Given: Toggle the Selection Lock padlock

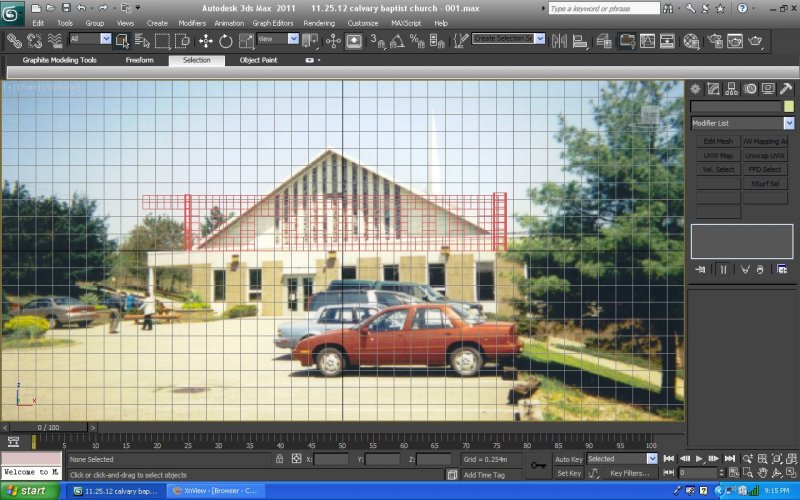Looking at the screenshot, I should tap(279, 459).
